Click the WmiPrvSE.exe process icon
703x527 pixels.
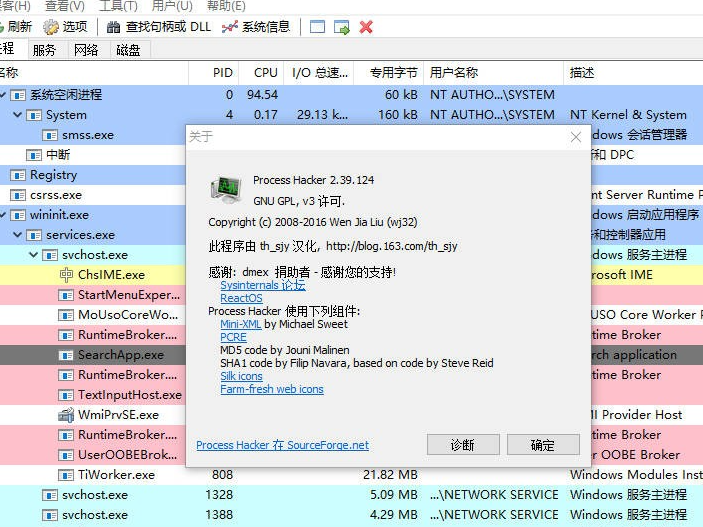pyautogui.click(x=67, y=415)
